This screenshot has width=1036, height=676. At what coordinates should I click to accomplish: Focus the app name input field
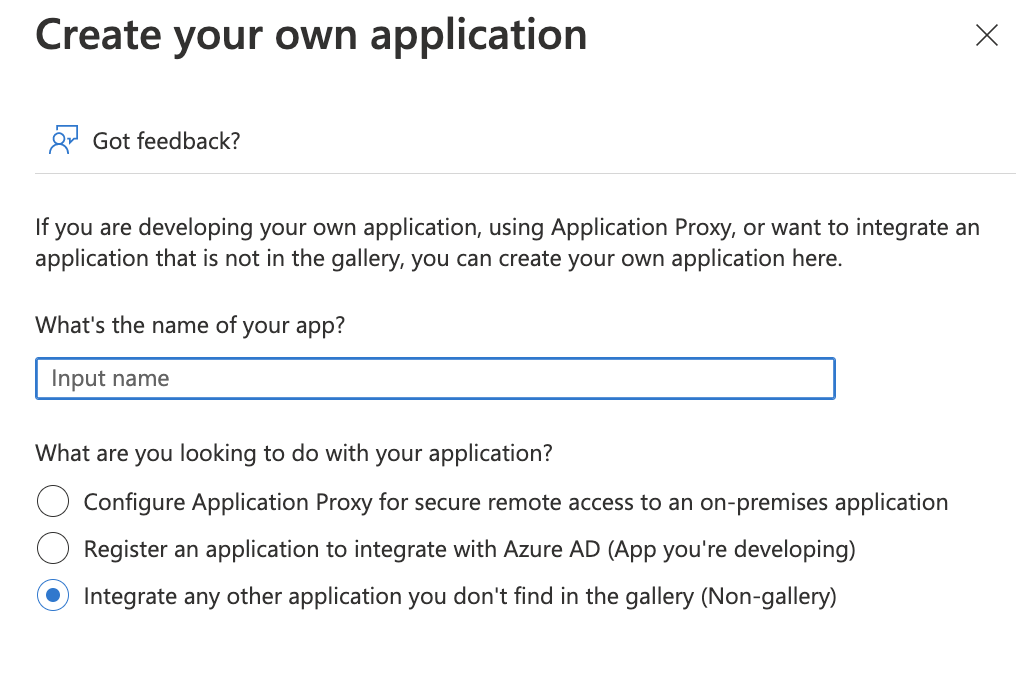tap(435, 379)
